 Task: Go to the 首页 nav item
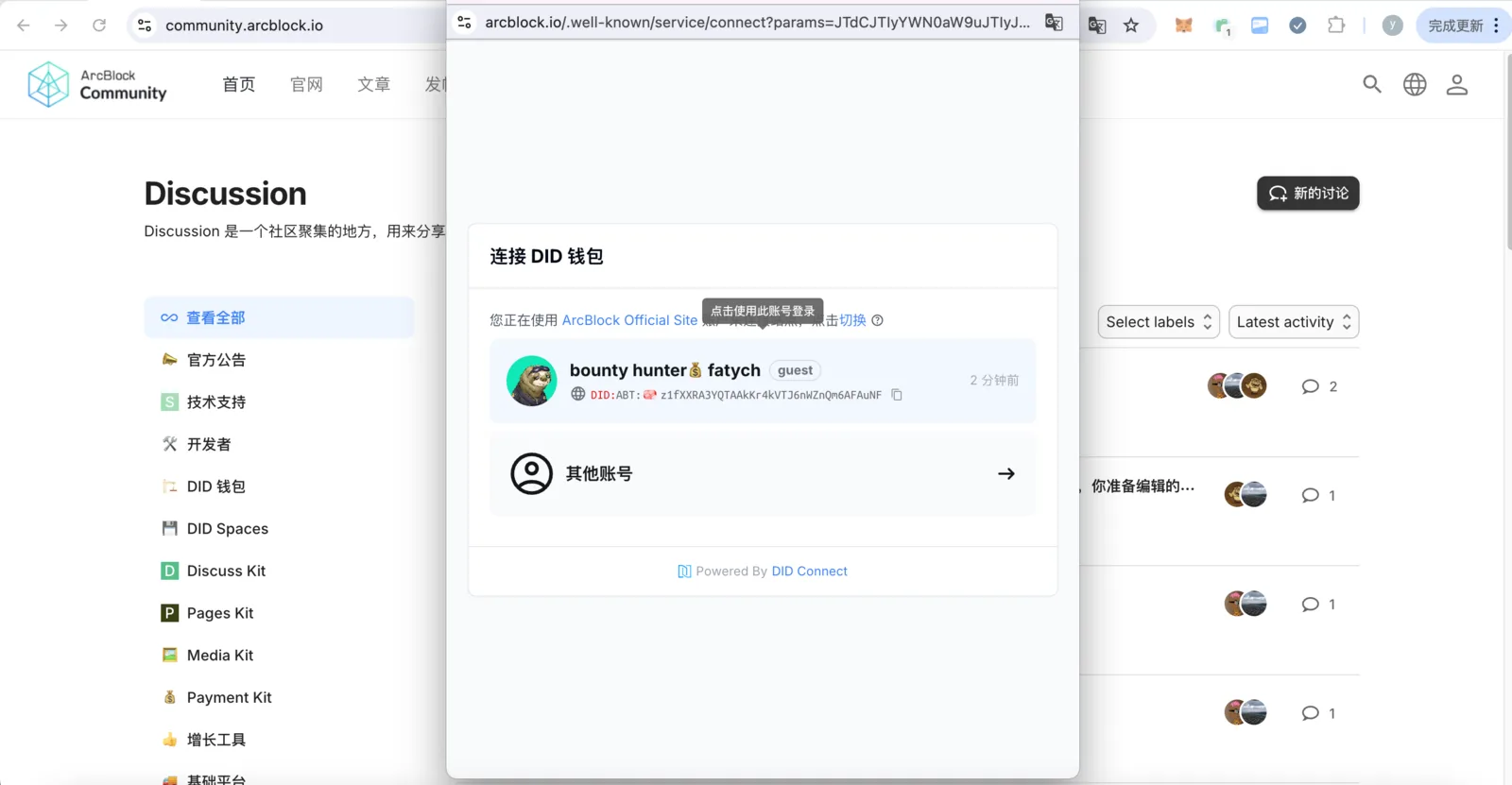239,85
